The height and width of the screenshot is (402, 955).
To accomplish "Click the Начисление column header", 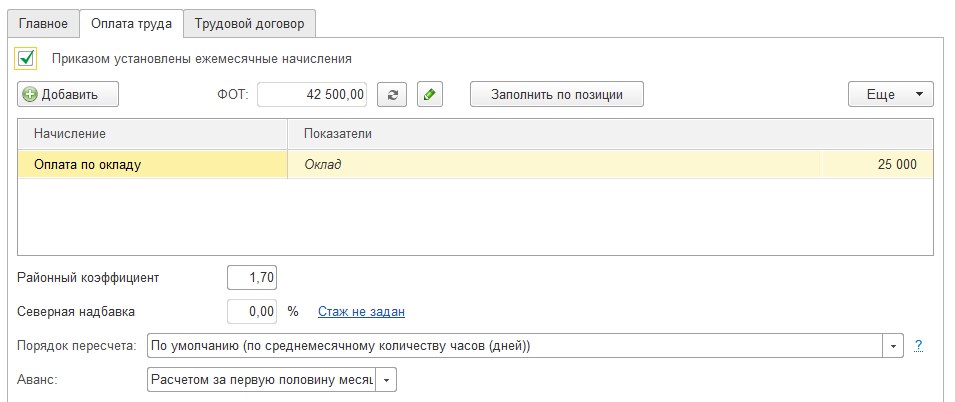I will pos(150,133).
